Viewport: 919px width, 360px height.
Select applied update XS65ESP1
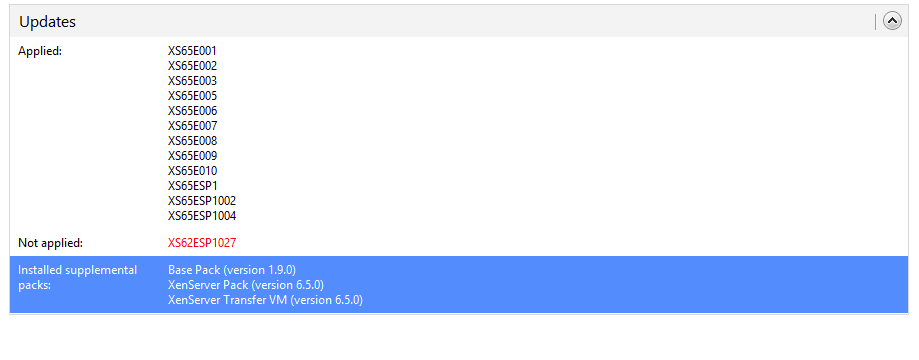click(193, 186)
